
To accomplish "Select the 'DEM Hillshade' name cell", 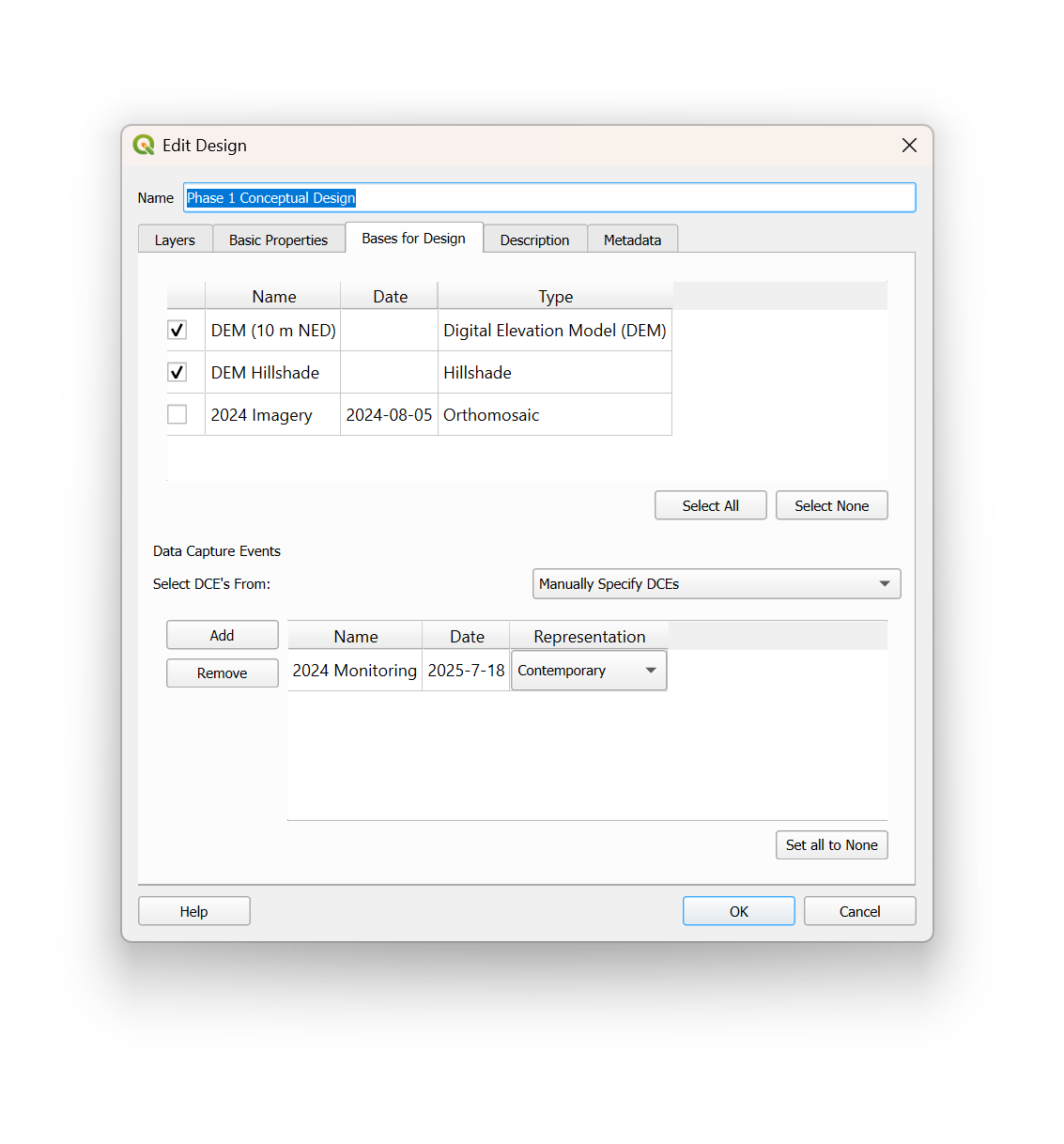I will [x=273, y=373].
